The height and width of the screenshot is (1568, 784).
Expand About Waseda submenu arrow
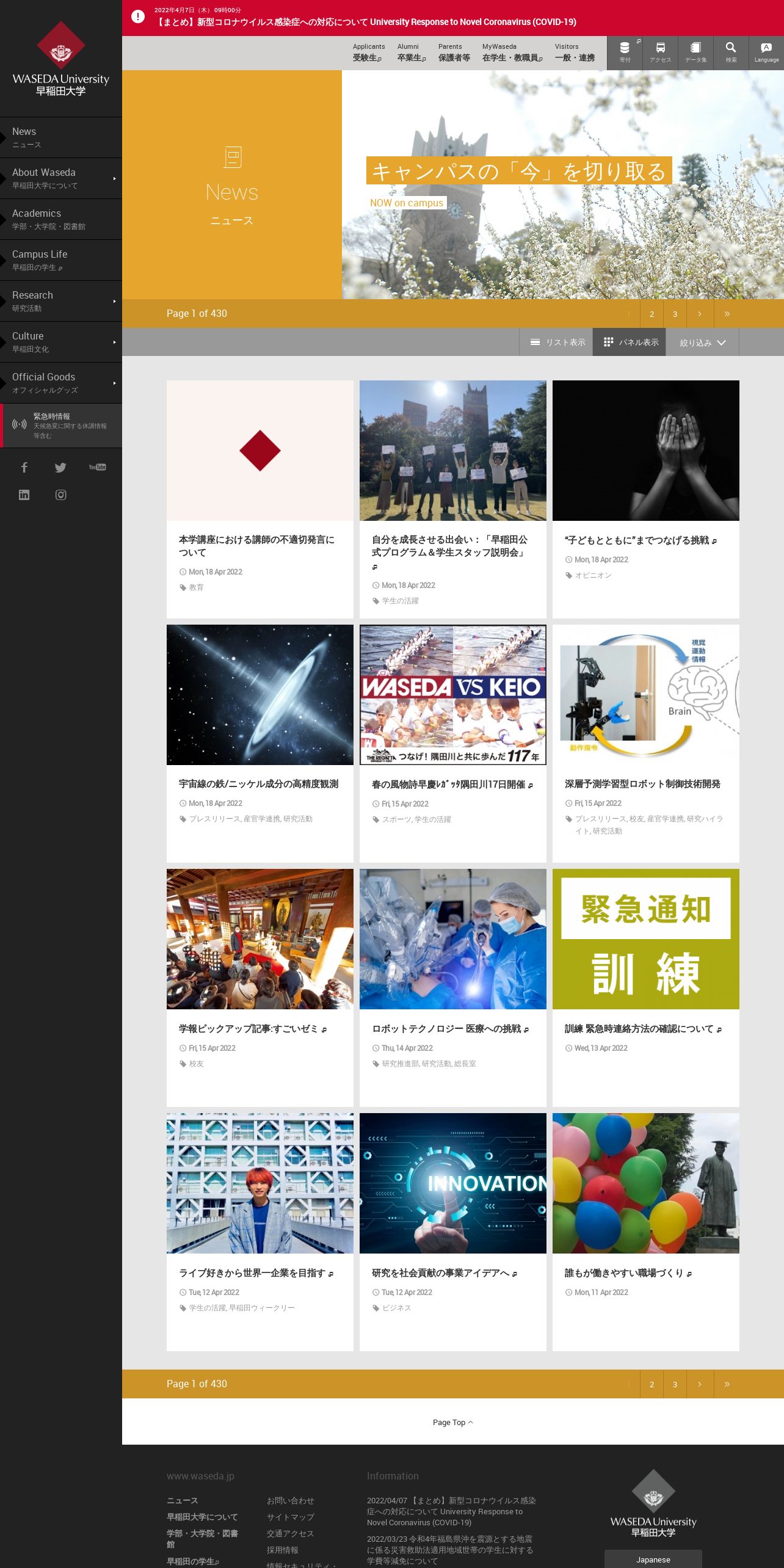point(114,178)
